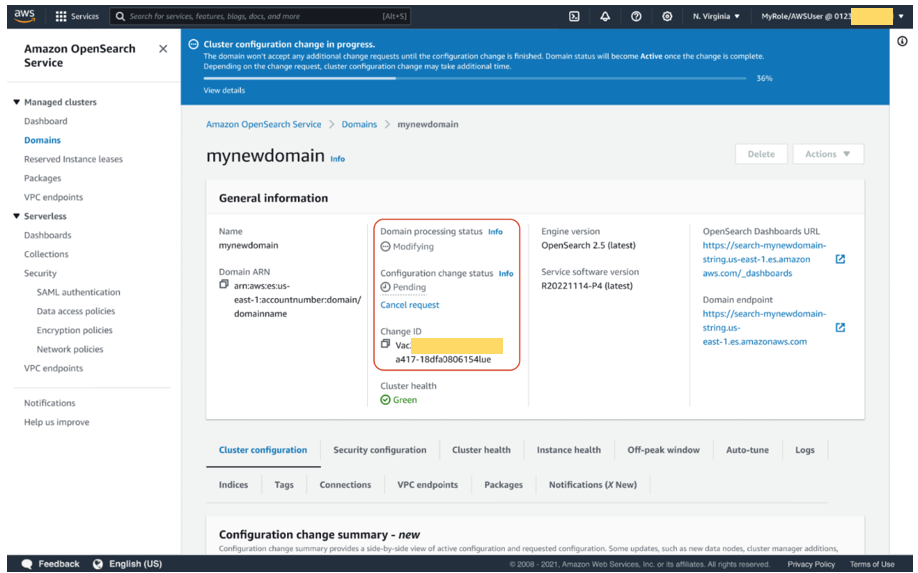This screenshot has height=573, width=918.
Task: Switch to Logs tab
Action: click(x=804, y=450)
